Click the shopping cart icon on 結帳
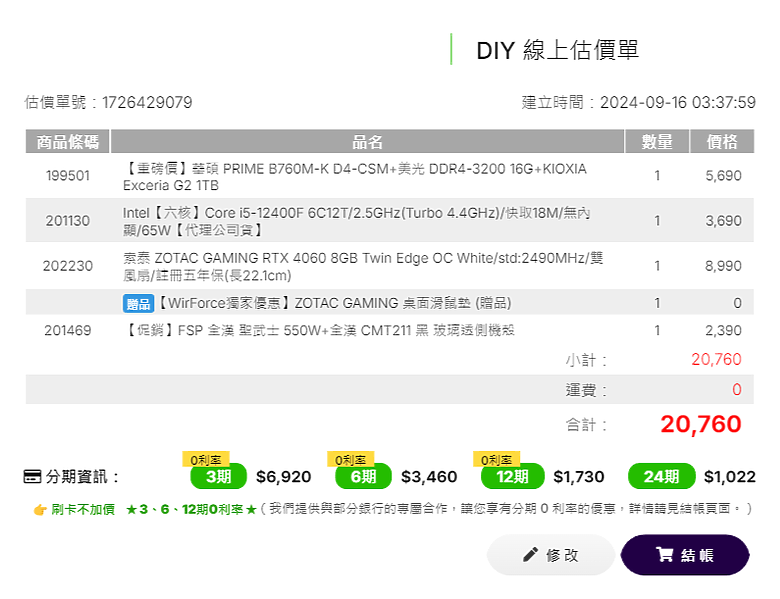The height and width of the screenshot is (599, 780). point(665,554)
